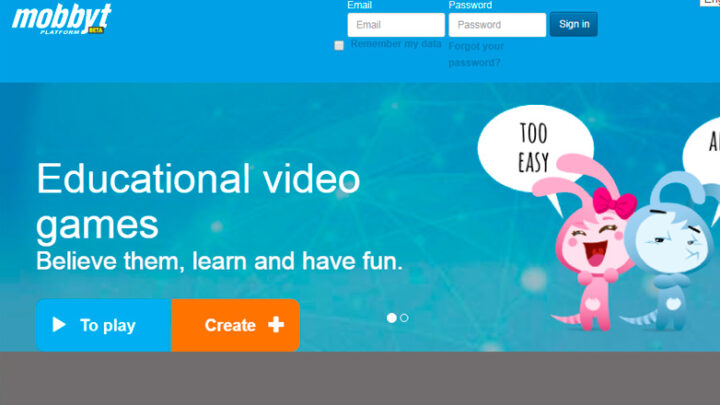The width and height of the screenshot is (720, 405).
Task: Click the yellow BETA badge on logo
Action: point(96,30)
